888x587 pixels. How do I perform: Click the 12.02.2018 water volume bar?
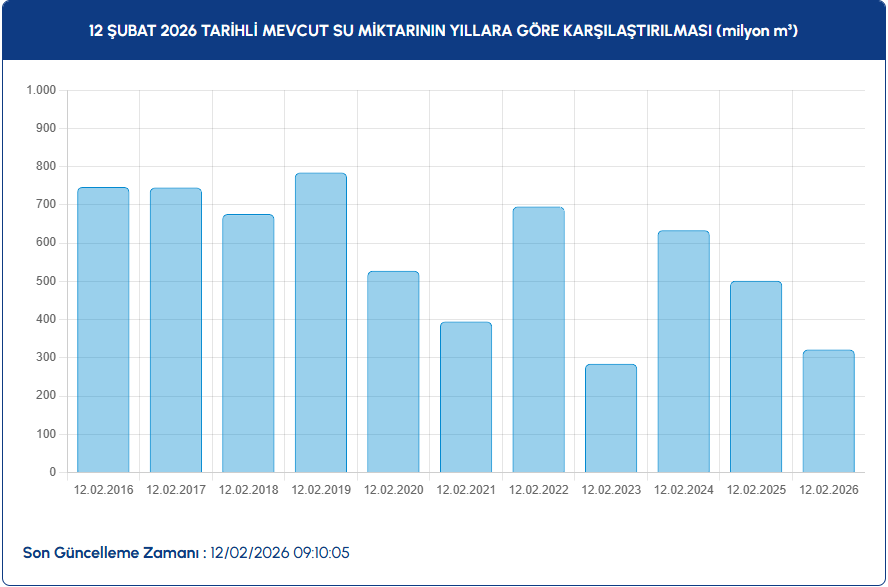[248, 343]
